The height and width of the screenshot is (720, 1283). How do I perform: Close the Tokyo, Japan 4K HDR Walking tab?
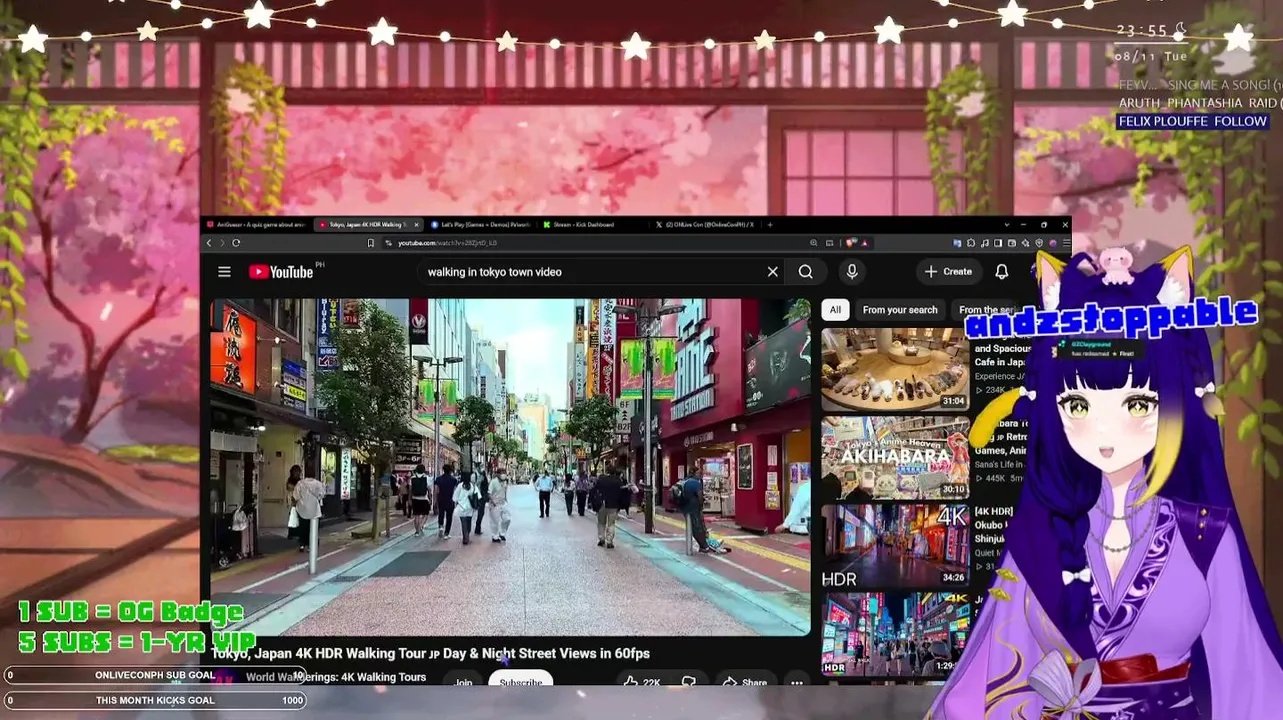[x=416, y=225]
